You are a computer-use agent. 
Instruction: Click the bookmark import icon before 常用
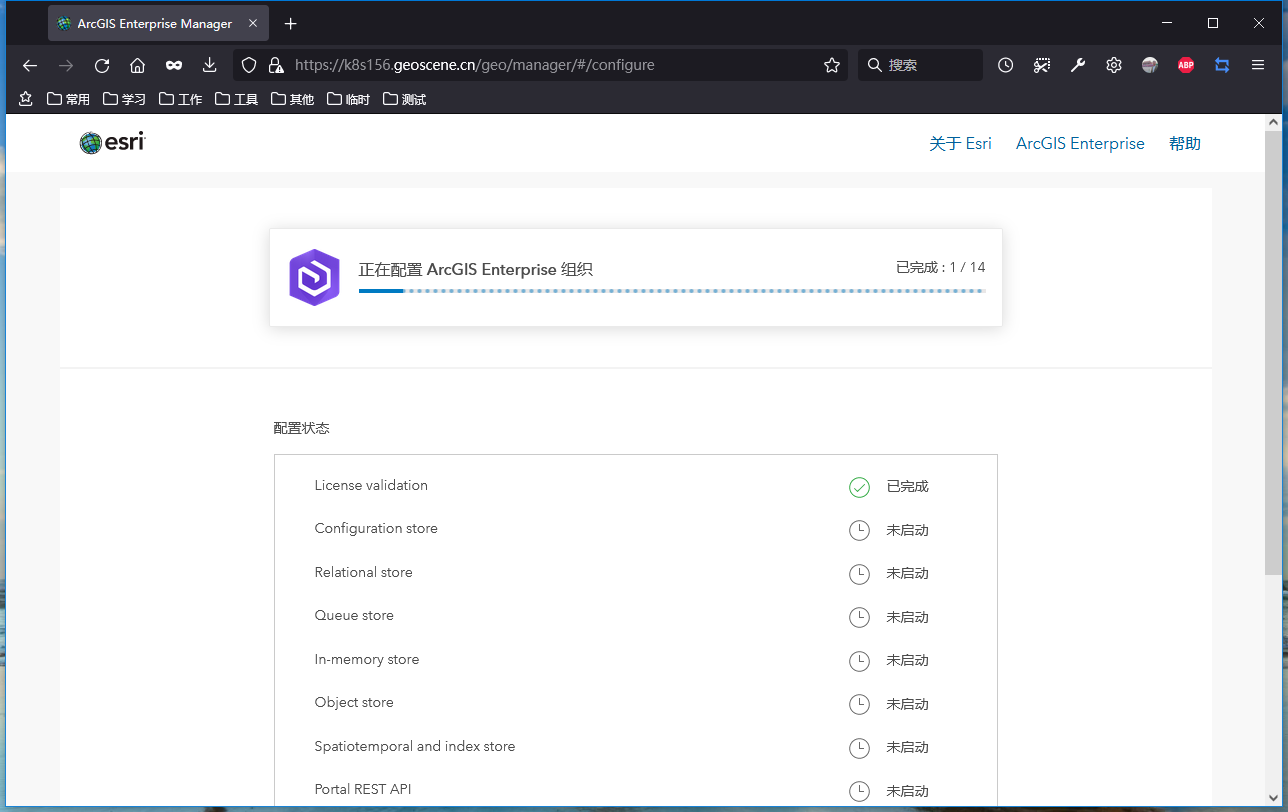tap(26, 99)
